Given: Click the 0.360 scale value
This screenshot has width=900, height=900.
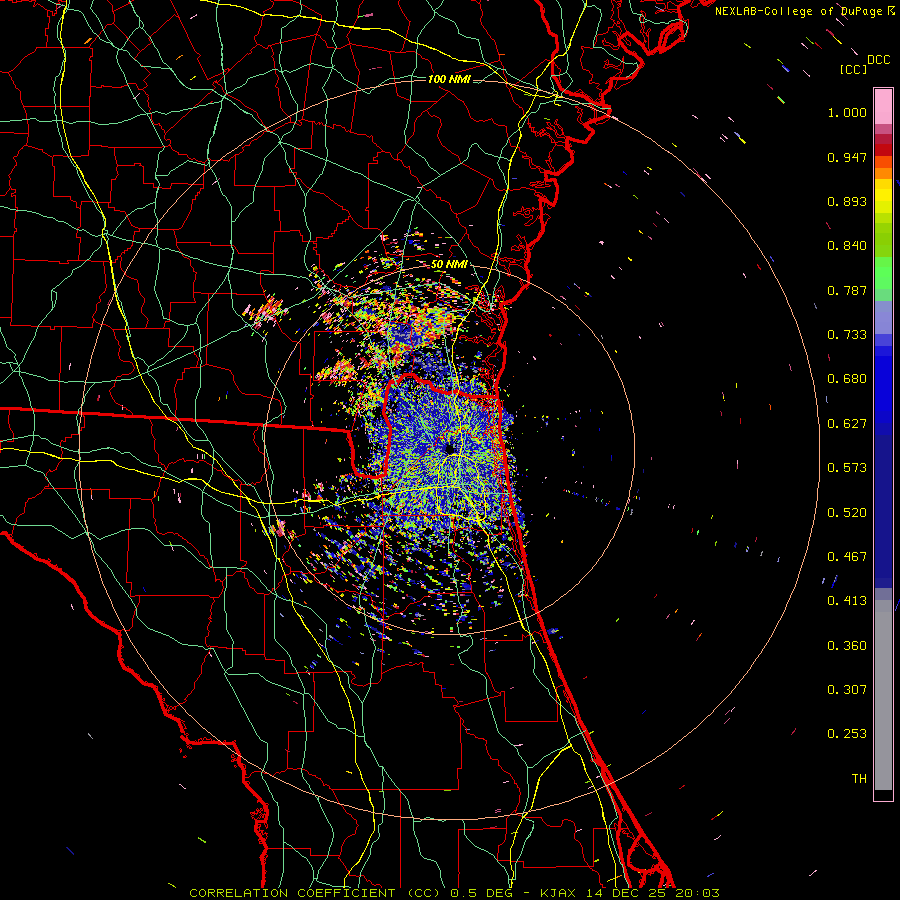Looking at the screenshot, I should (847, 646).
